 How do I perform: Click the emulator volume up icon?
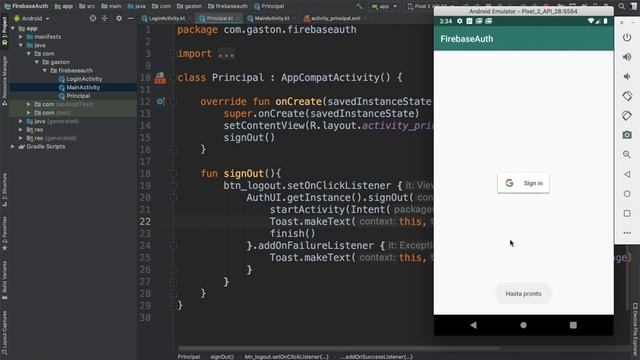coord(627,57)
